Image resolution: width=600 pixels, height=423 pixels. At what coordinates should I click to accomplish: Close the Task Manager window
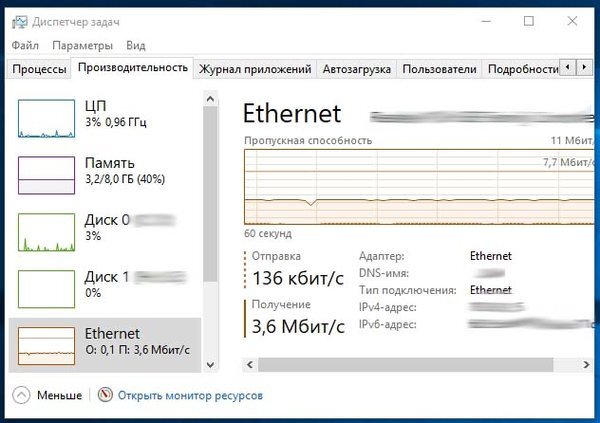point(572,21)
